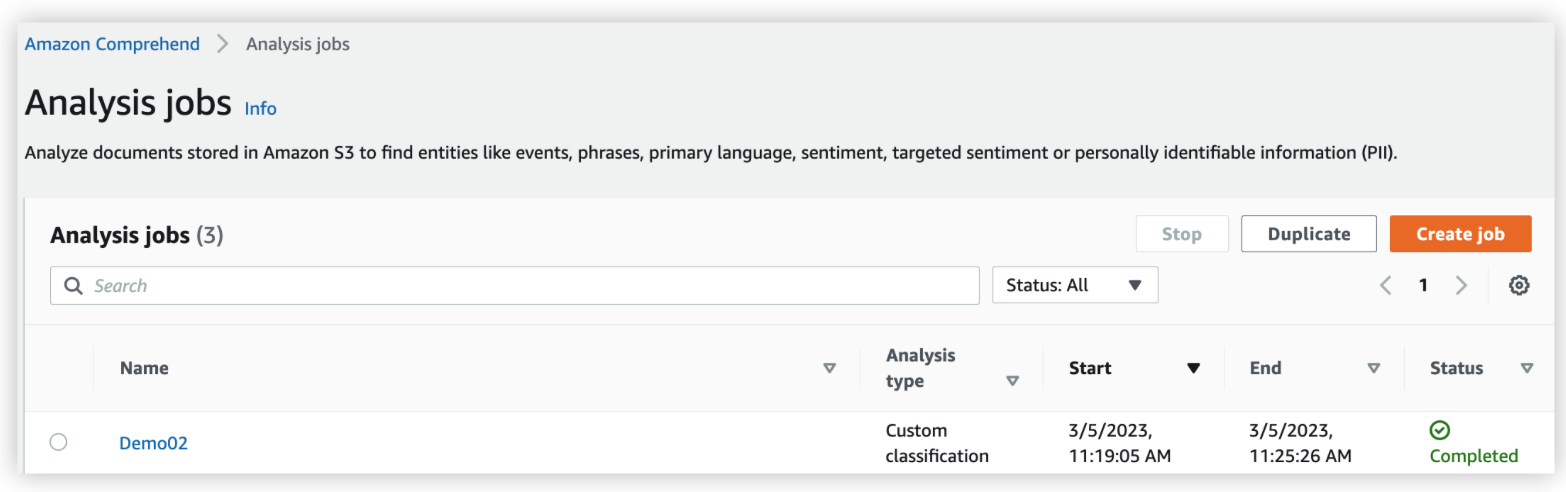The width and height of the screenshot is (1566, 492).
Task: Sort by Status column arrow
Action: click(x=1526, y=368)
